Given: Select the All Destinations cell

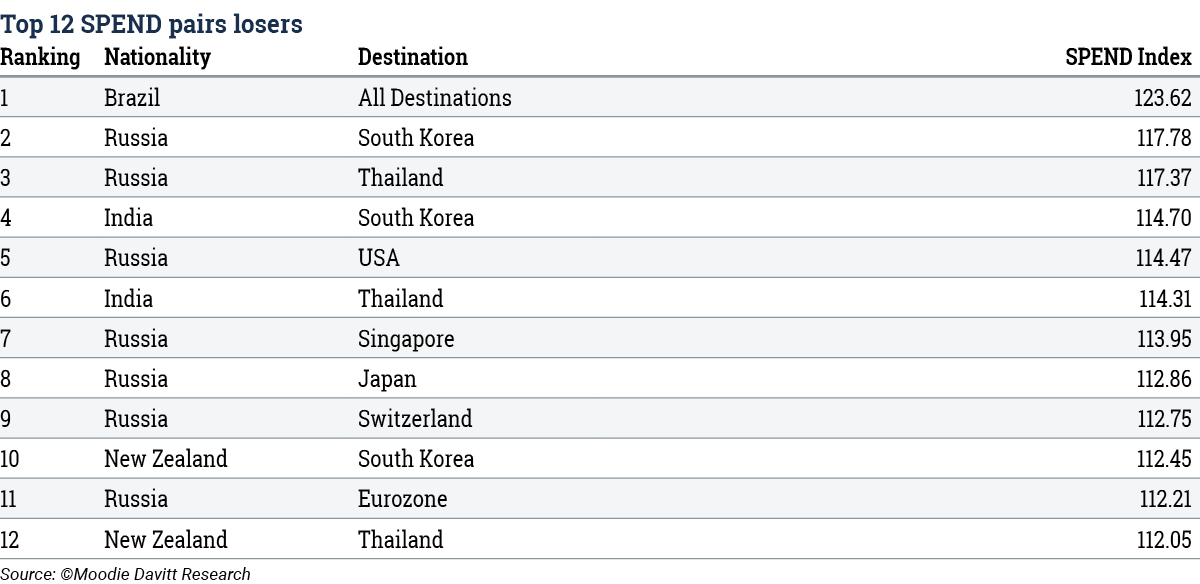Looking at the screenshot, I should click(435, 98).
